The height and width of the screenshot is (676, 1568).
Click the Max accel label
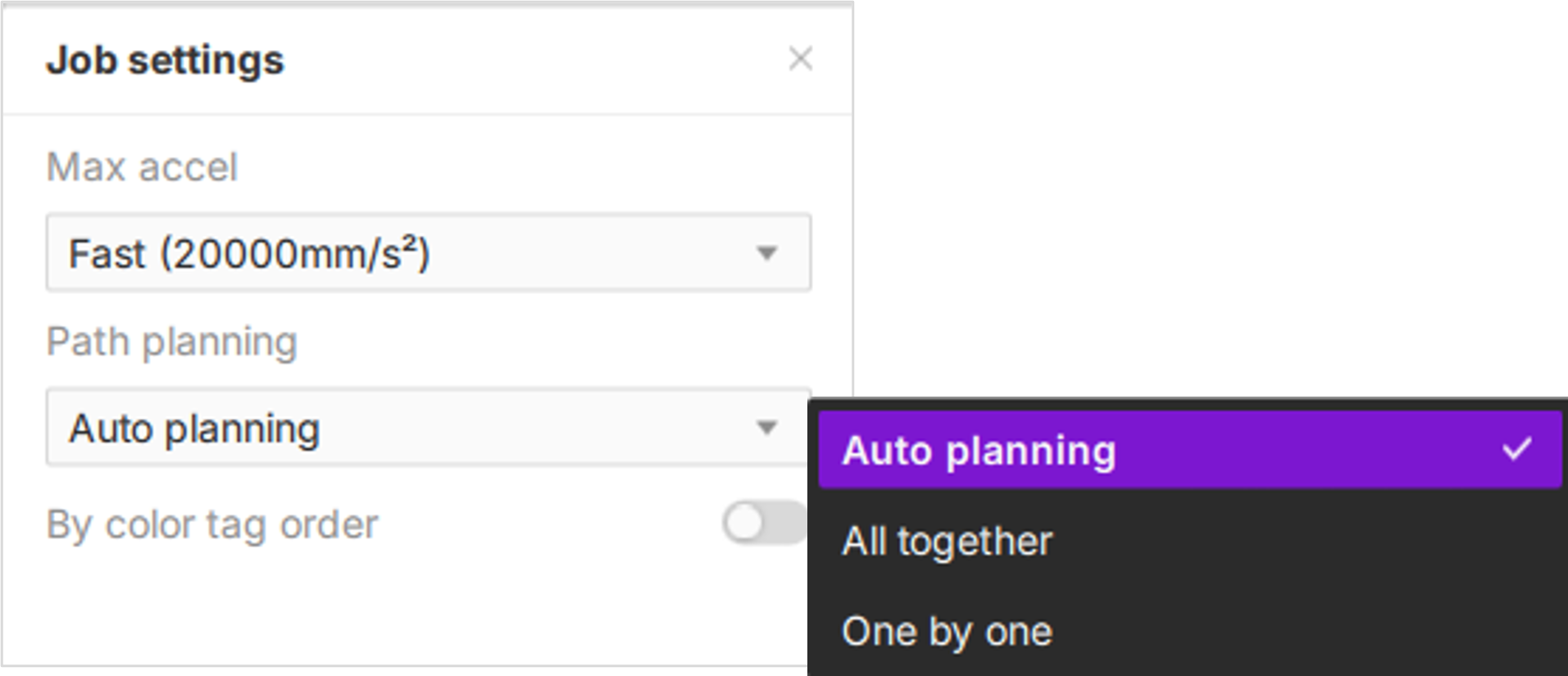(142, 167)
